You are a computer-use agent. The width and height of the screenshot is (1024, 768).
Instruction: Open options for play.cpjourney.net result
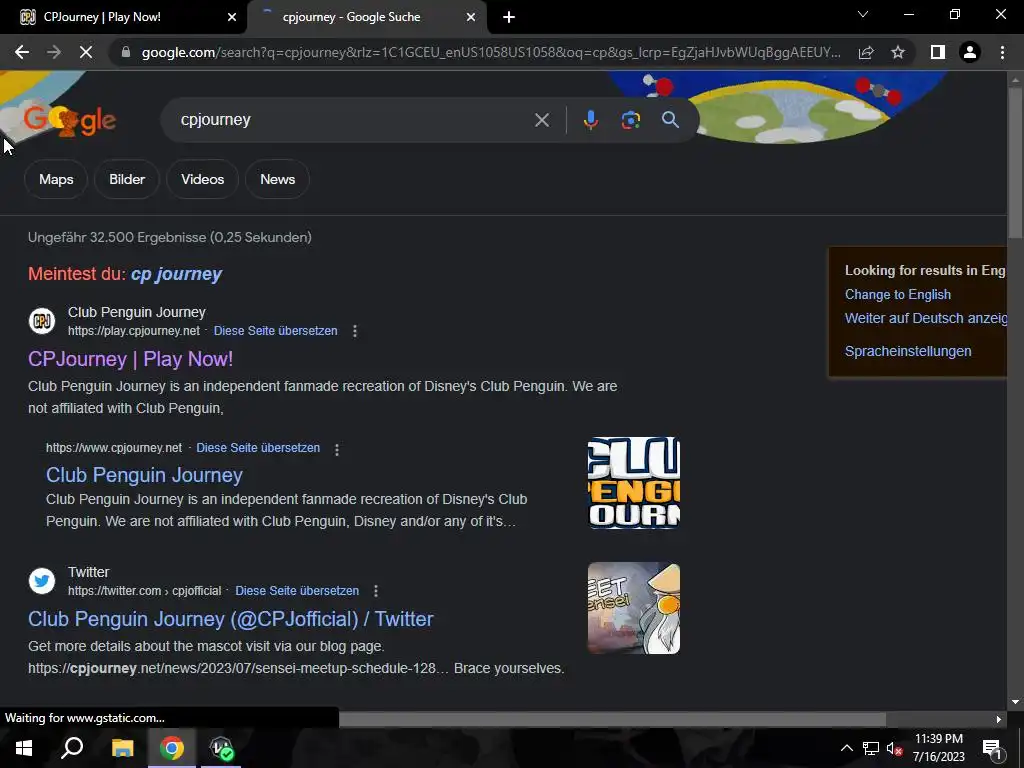(x=355, y=331)
